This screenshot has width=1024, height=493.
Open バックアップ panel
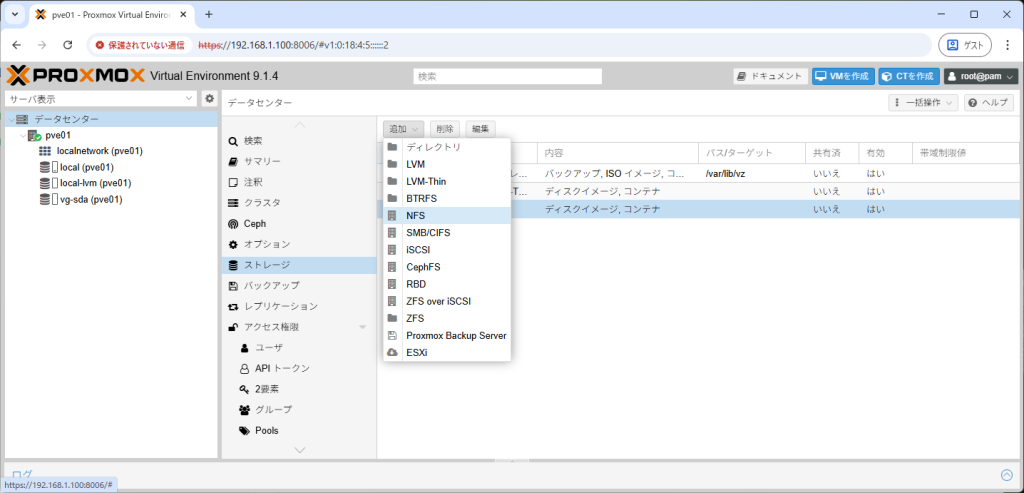[x=299, y=285]
